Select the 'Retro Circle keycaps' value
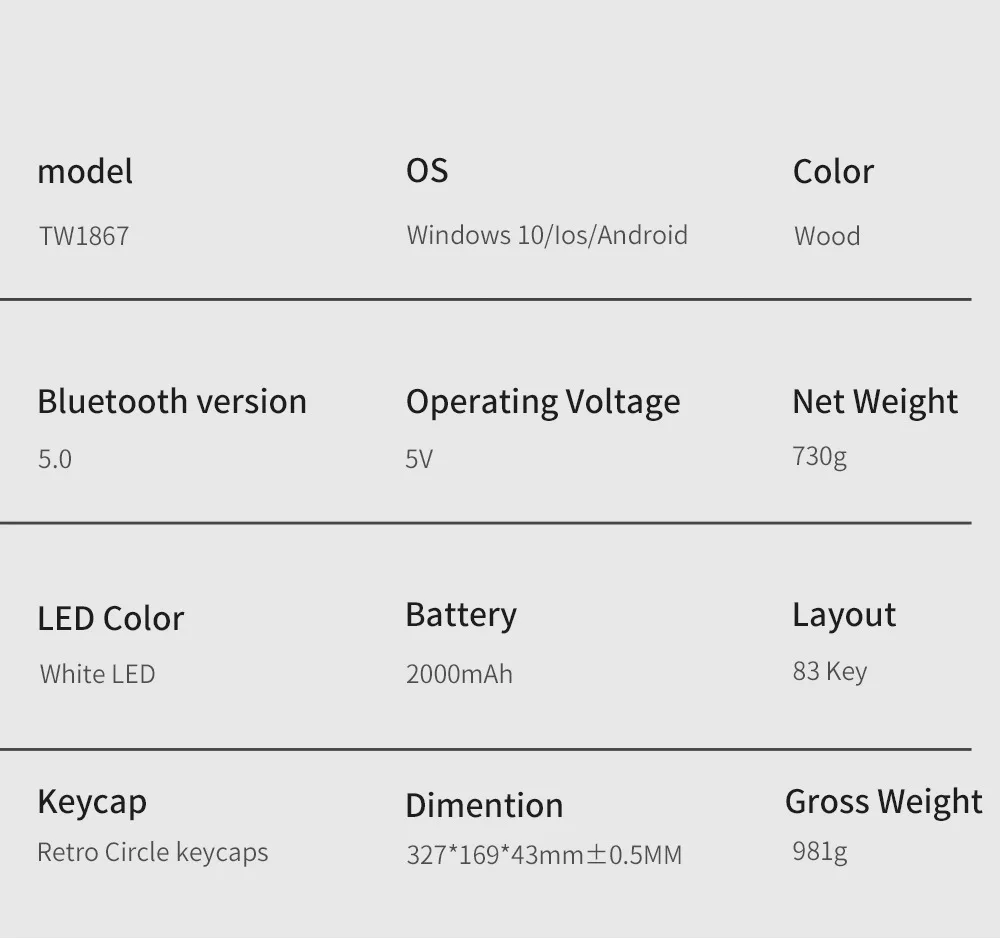1000x942 pixels. 153,853
